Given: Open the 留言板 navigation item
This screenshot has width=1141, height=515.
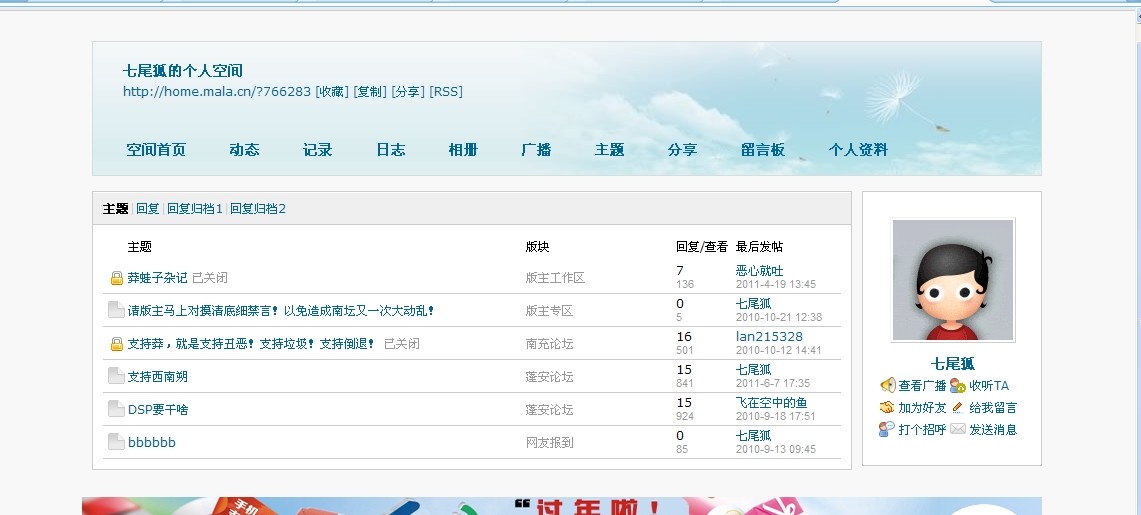Looking at the screenshot, I should pyautogui.click(x=763, y=150).
